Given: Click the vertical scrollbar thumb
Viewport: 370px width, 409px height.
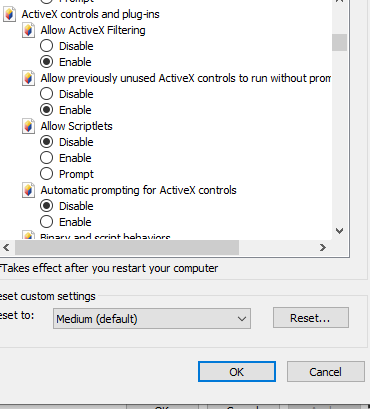Looking at the screenshot, I should click(x=340, y=42).
